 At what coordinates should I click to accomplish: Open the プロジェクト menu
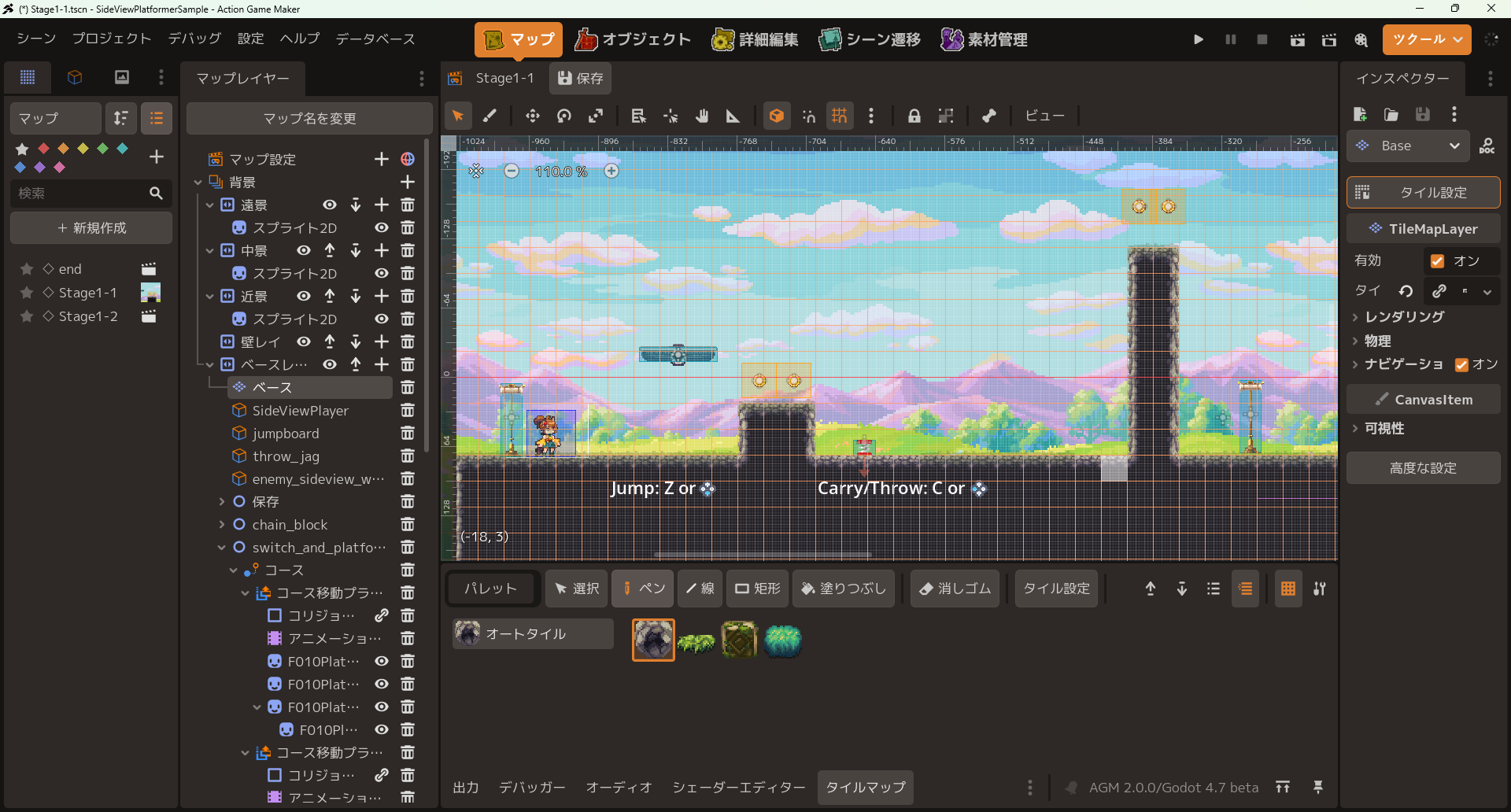coord(111,39)
